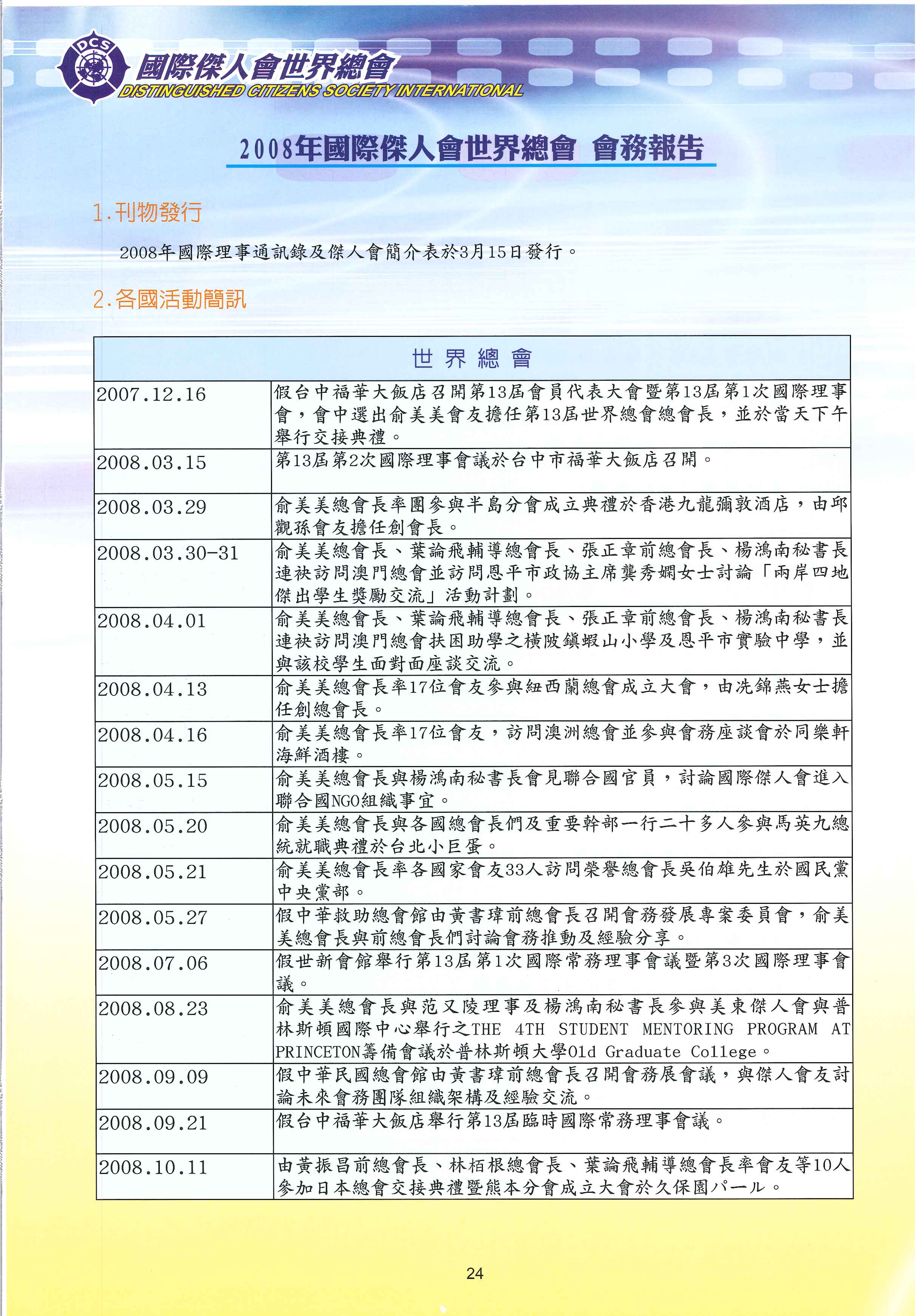
Task: Click the entry about 聯合國NGO組織事宜
Action: click(x=562, y=789)
